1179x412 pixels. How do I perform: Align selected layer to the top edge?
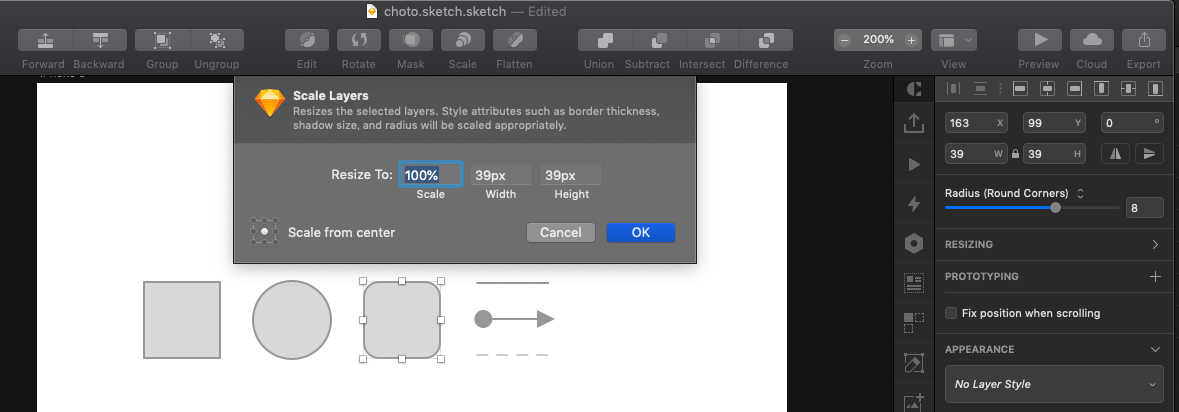[x=1101, y=89]
